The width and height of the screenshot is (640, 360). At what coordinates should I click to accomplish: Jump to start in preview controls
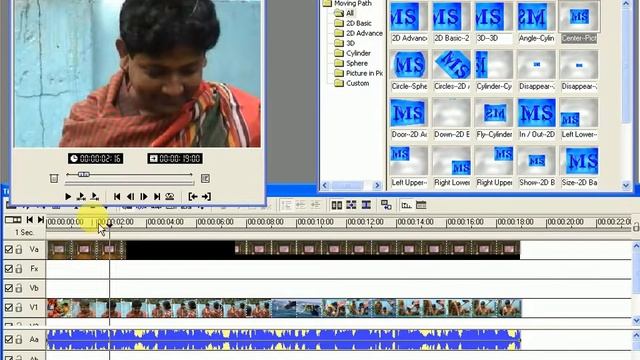[117, 197]
